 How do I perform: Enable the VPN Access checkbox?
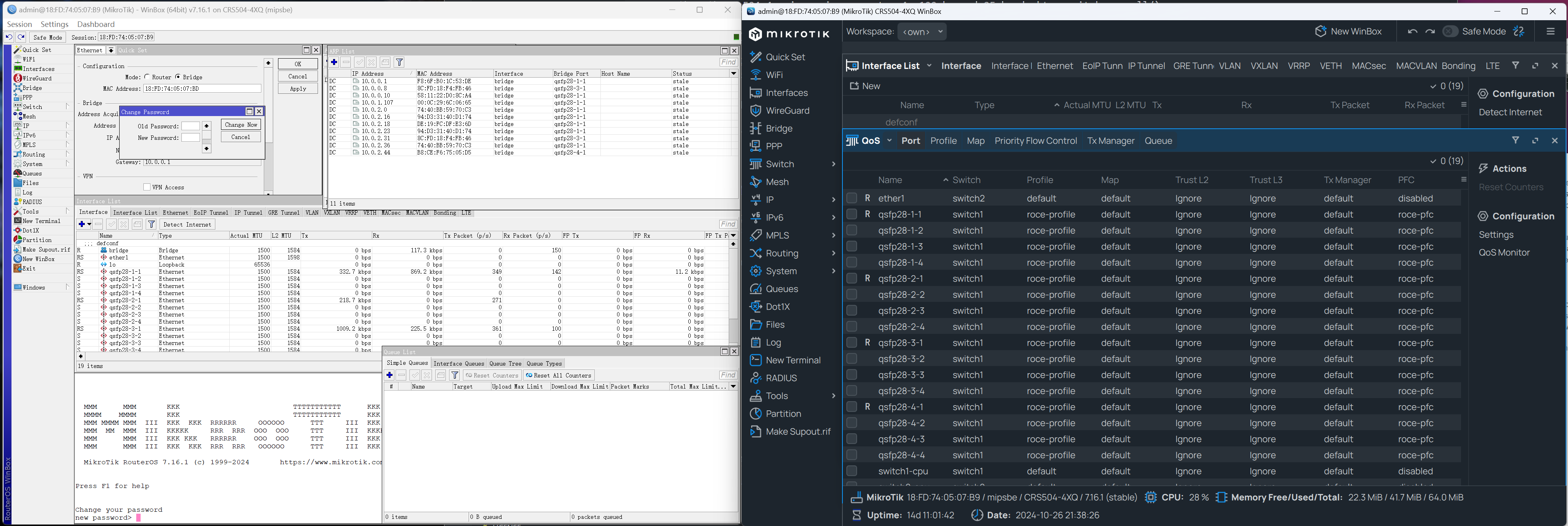(x=147, y=187)
